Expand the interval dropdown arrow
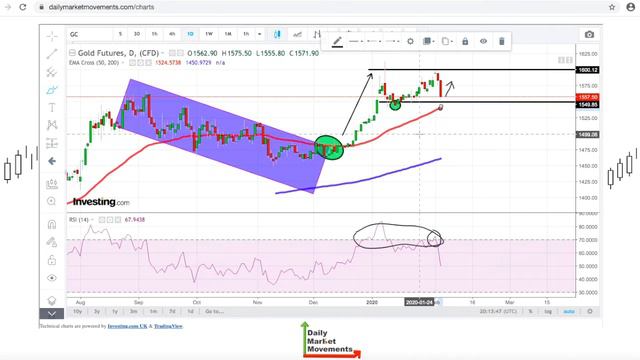 point(260,34)
